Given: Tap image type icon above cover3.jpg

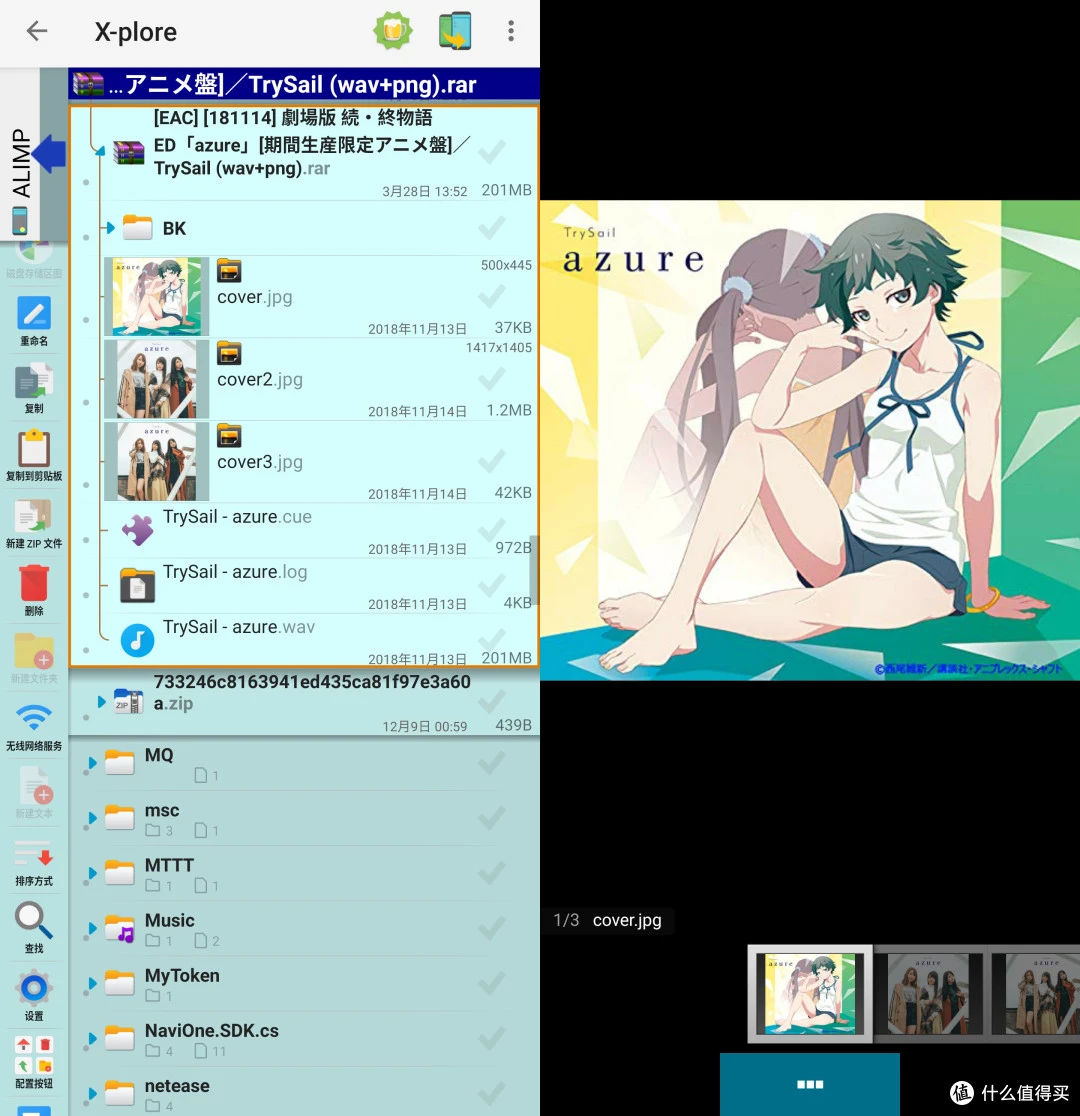Looking at the screenshot, I should point(229,436).
